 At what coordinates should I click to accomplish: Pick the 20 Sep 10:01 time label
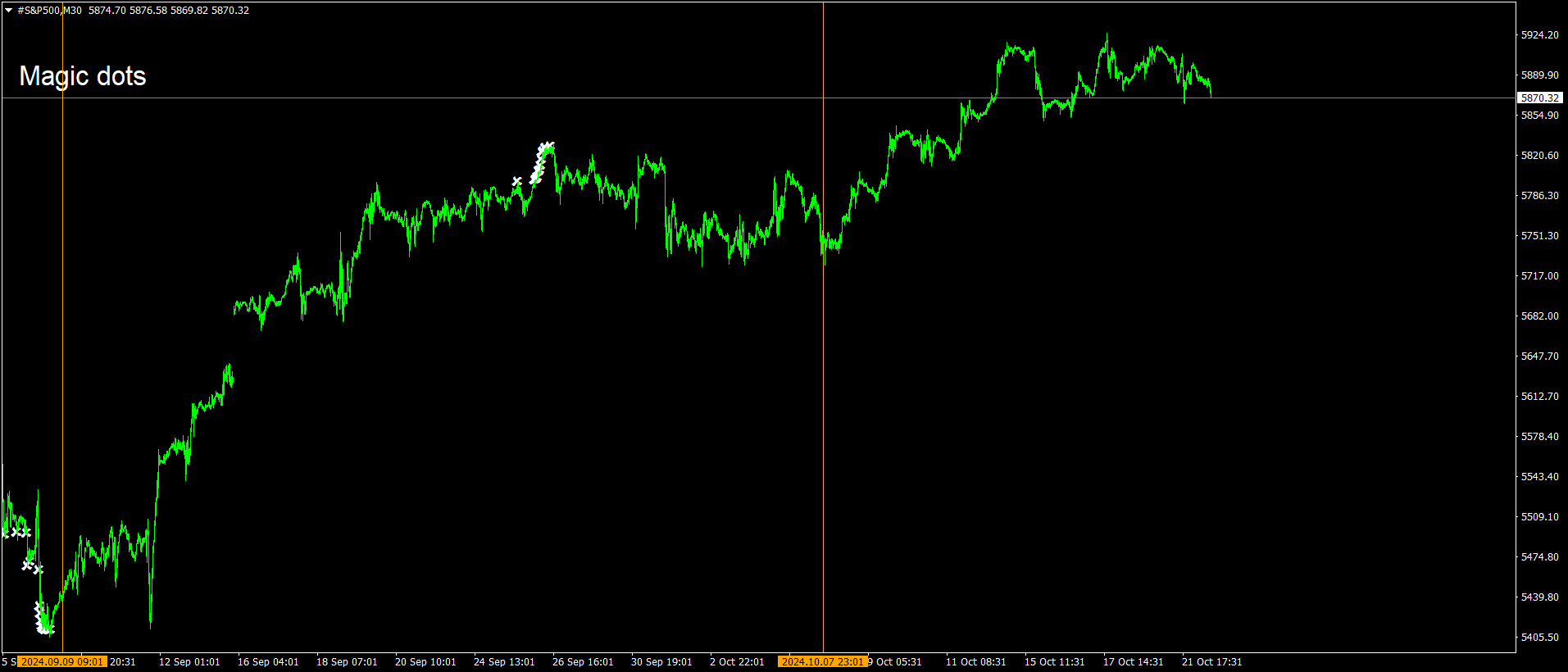pyautogui.click(x=425, y=662)
